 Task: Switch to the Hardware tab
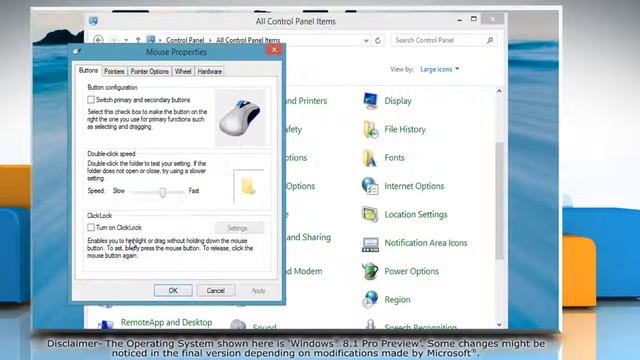209,71
